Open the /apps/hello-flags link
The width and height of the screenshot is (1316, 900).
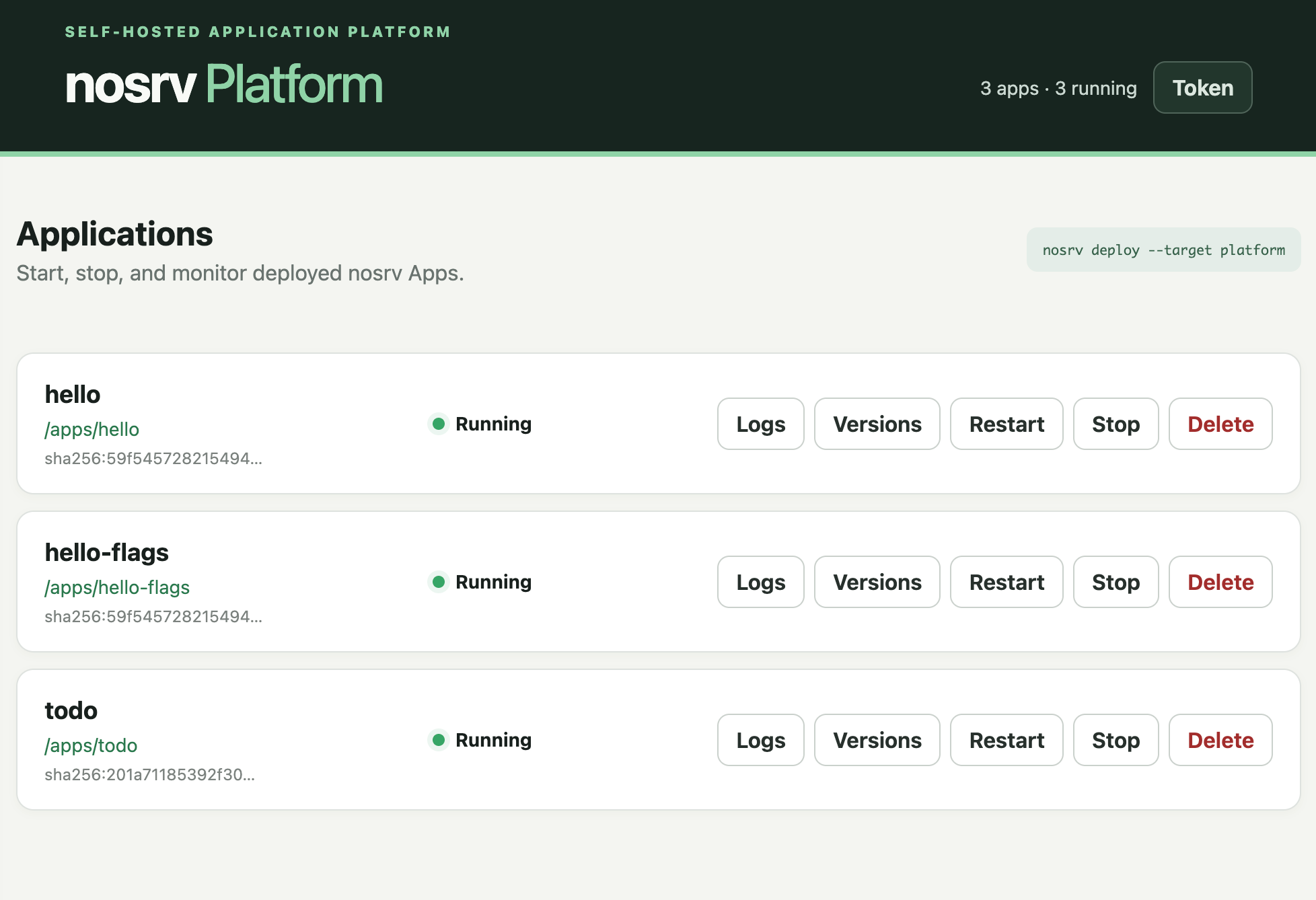click(117, 587)
